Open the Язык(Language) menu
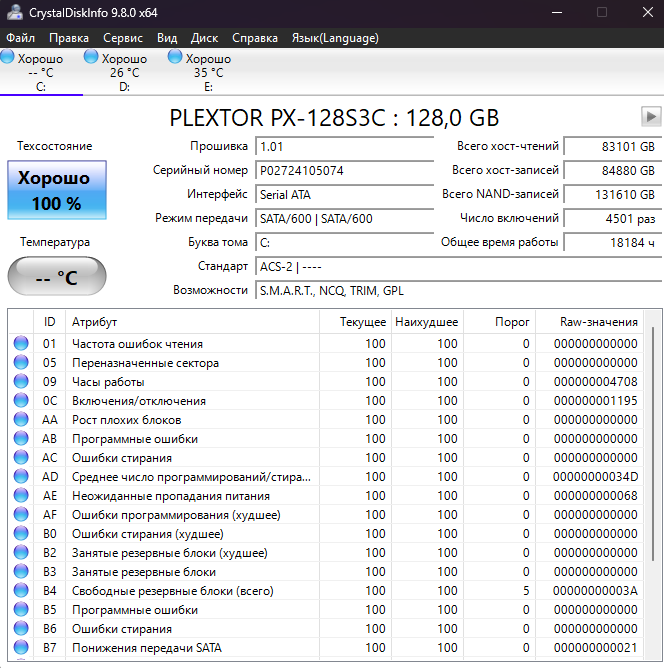This screenshot has width=664, height=668. [x=334, y=38]
